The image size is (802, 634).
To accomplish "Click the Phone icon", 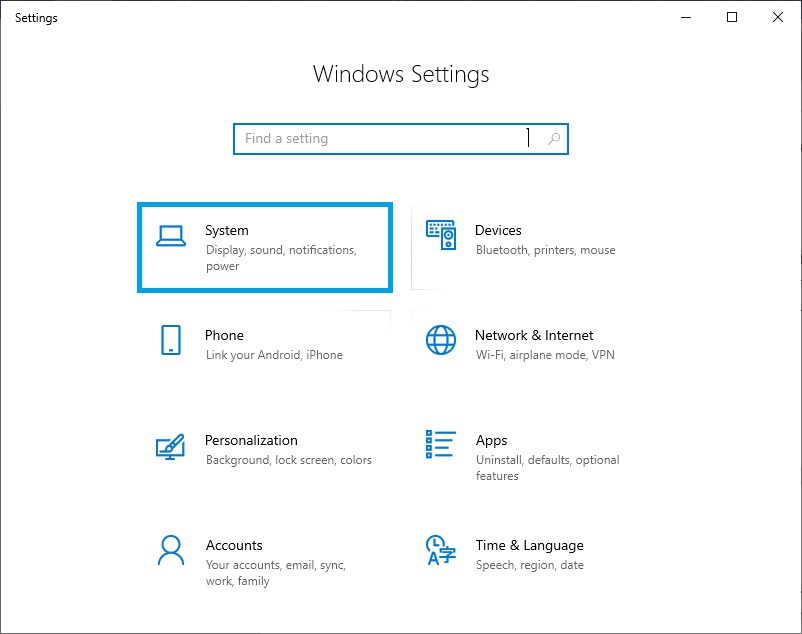I will [x=171, y=339].
